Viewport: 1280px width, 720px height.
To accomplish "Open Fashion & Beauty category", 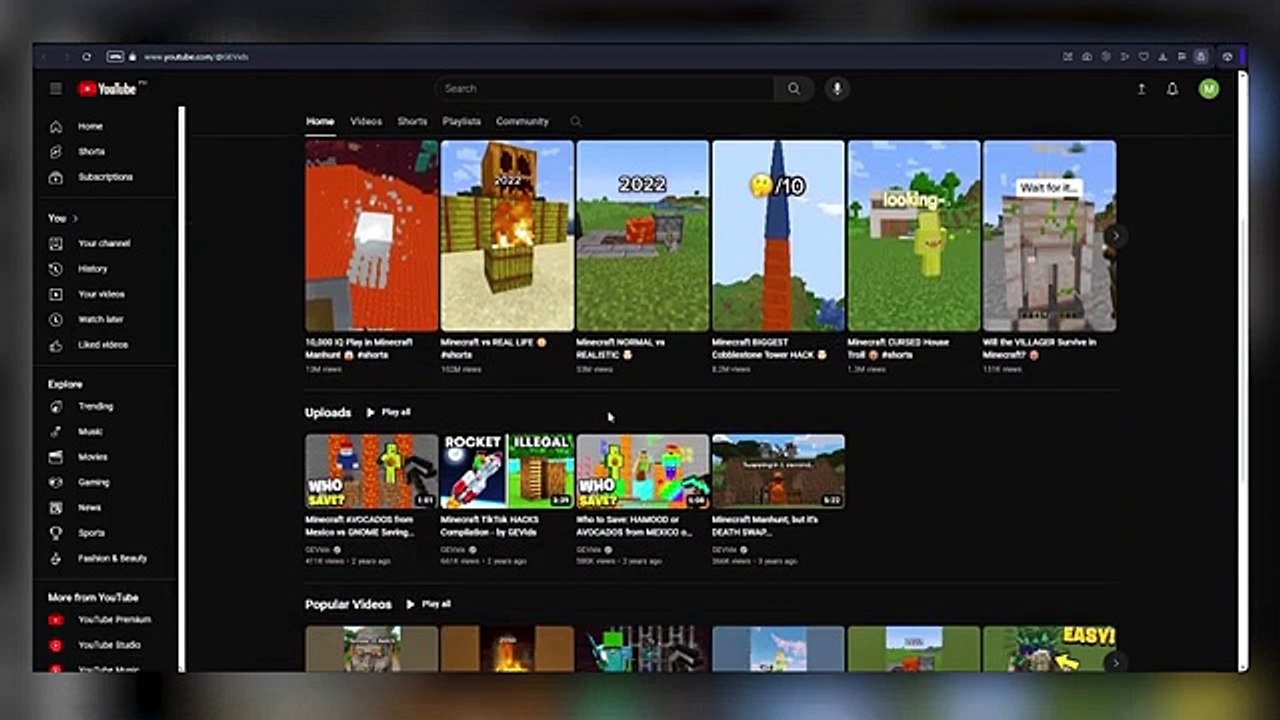I will point(112,558).
